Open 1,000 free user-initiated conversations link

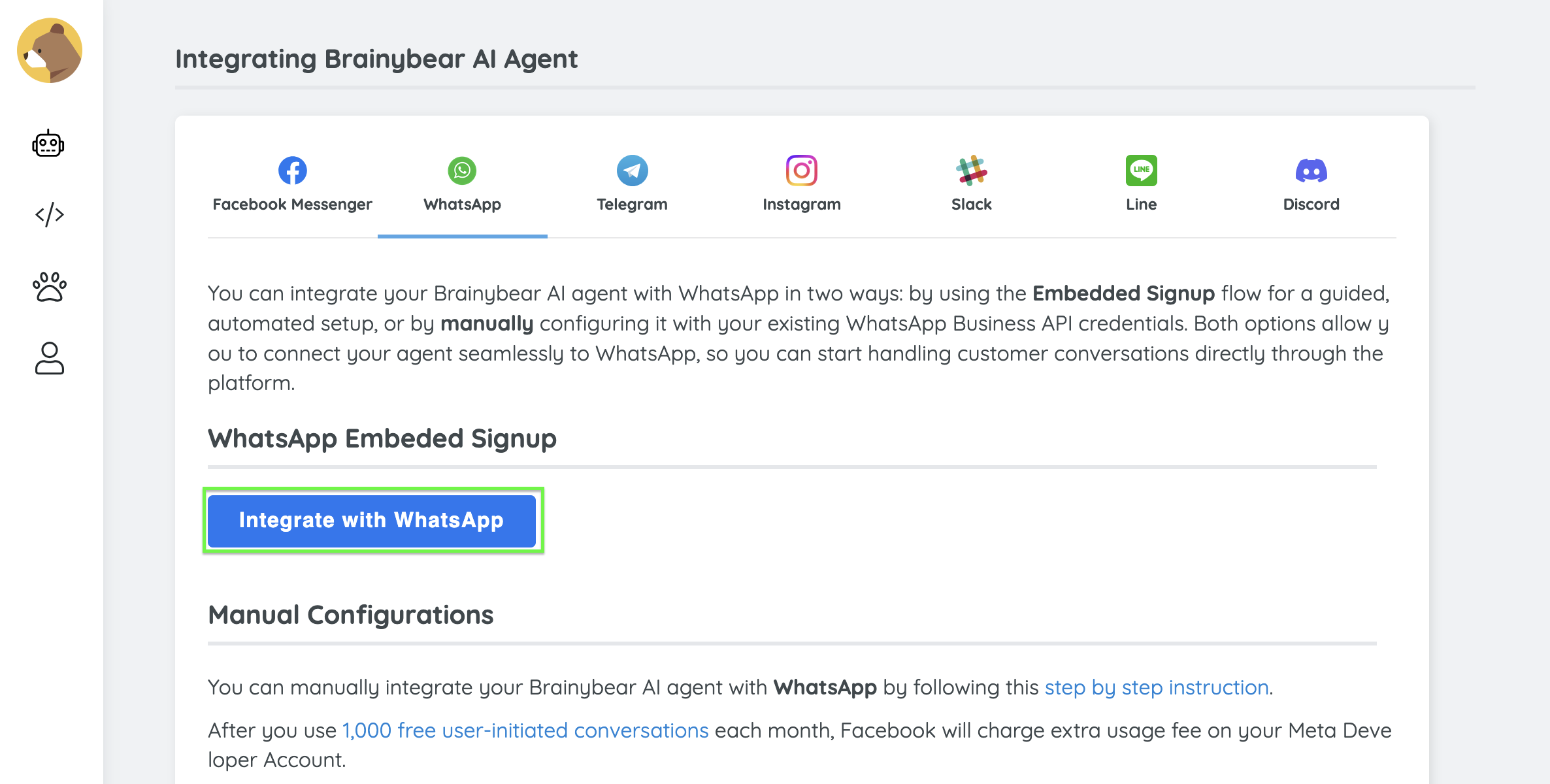coord(525,730)
